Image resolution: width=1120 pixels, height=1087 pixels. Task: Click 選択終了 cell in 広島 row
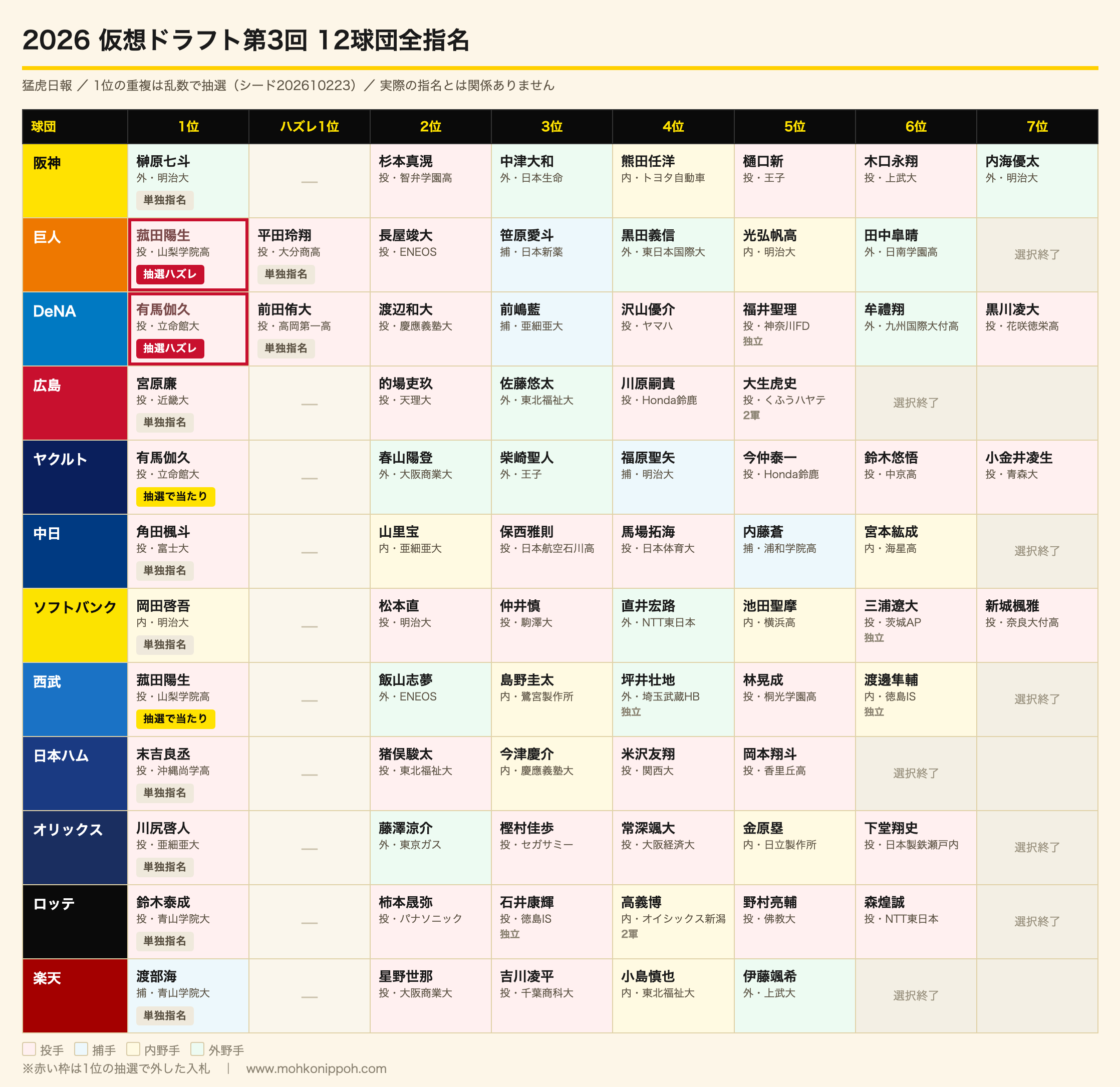coord(916,403)
